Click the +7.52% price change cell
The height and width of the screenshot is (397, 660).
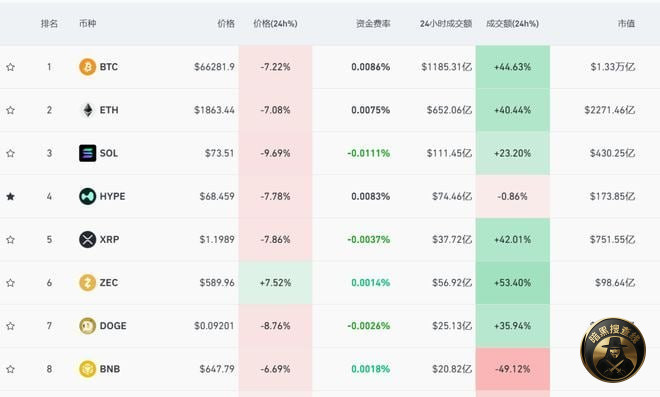pos(275,283)
